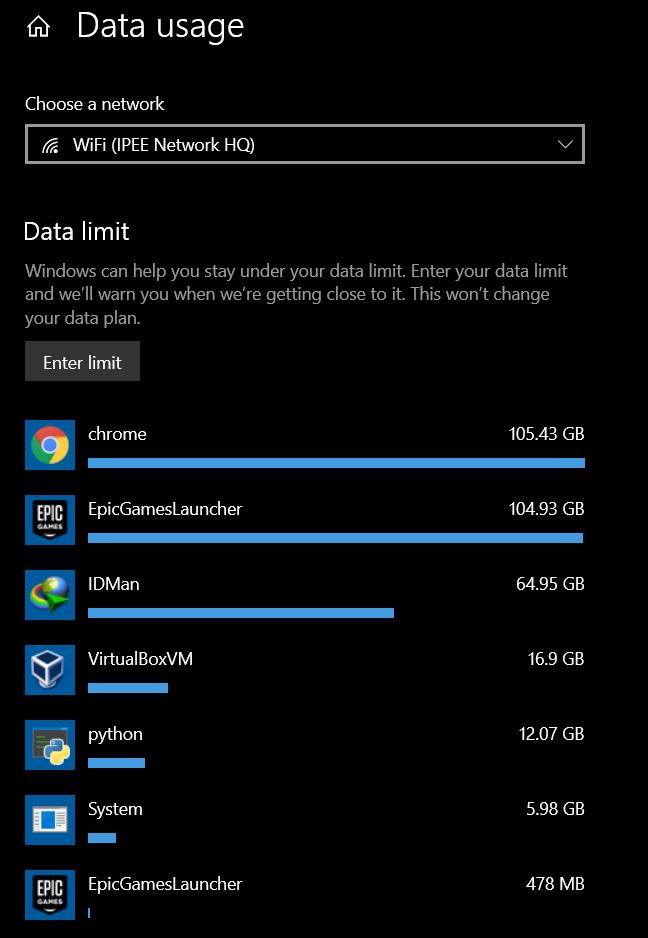Click the python app icon
Image resolution: width=648 pixels, height=938 pixels.
(50, 745)
